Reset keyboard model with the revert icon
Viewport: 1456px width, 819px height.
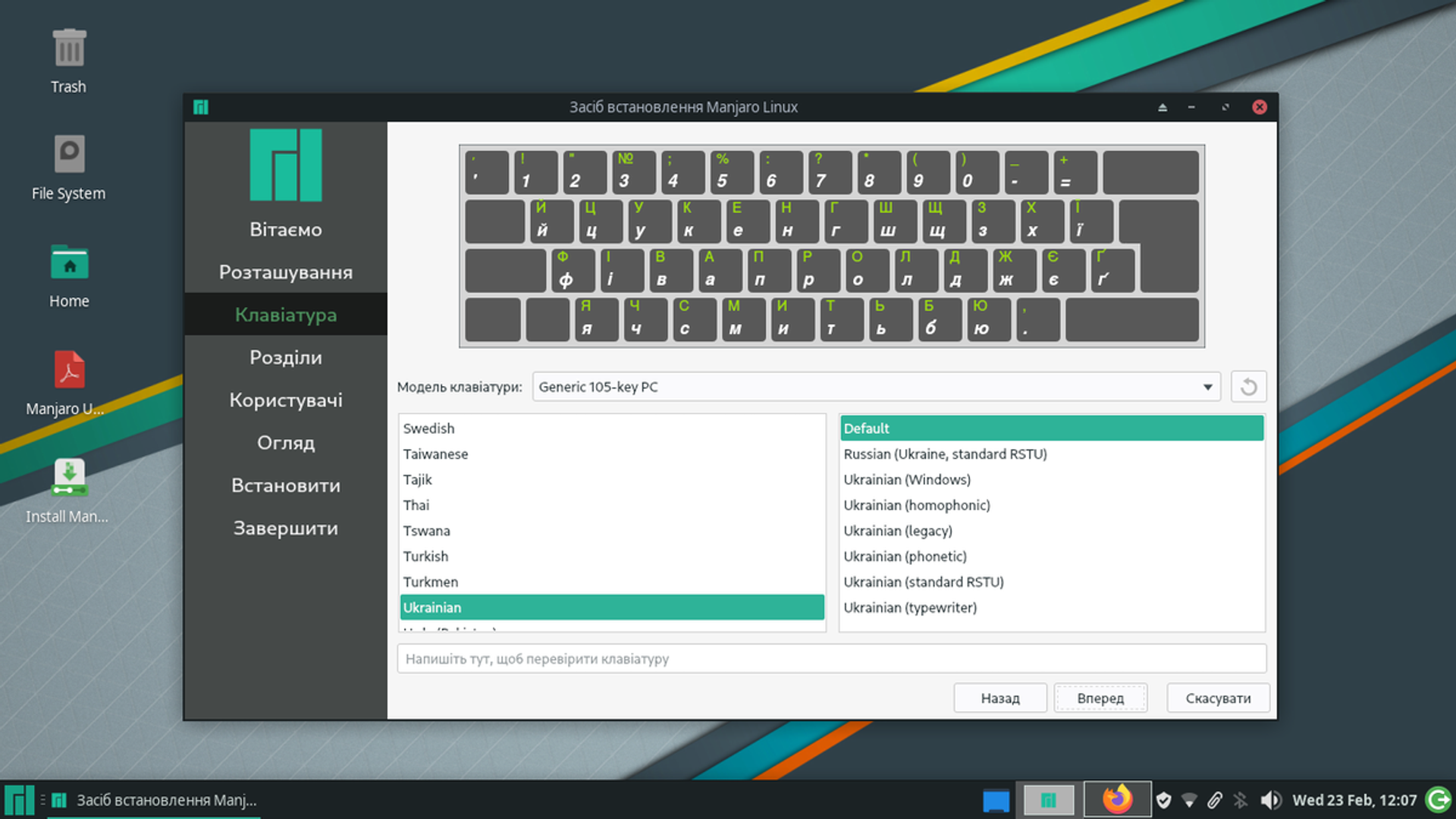[x=1248, y=387]
